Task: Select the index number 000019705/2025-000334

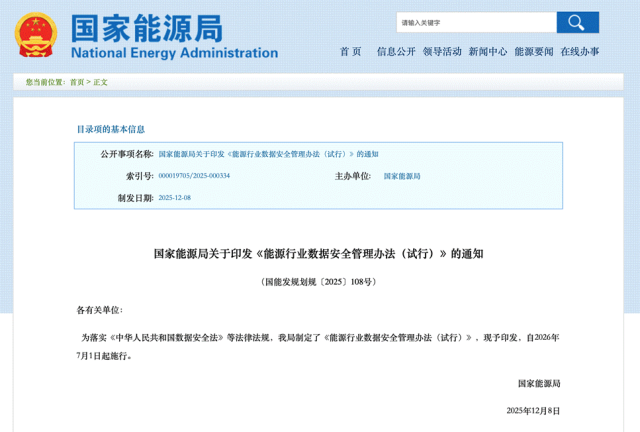Action: 194,176
